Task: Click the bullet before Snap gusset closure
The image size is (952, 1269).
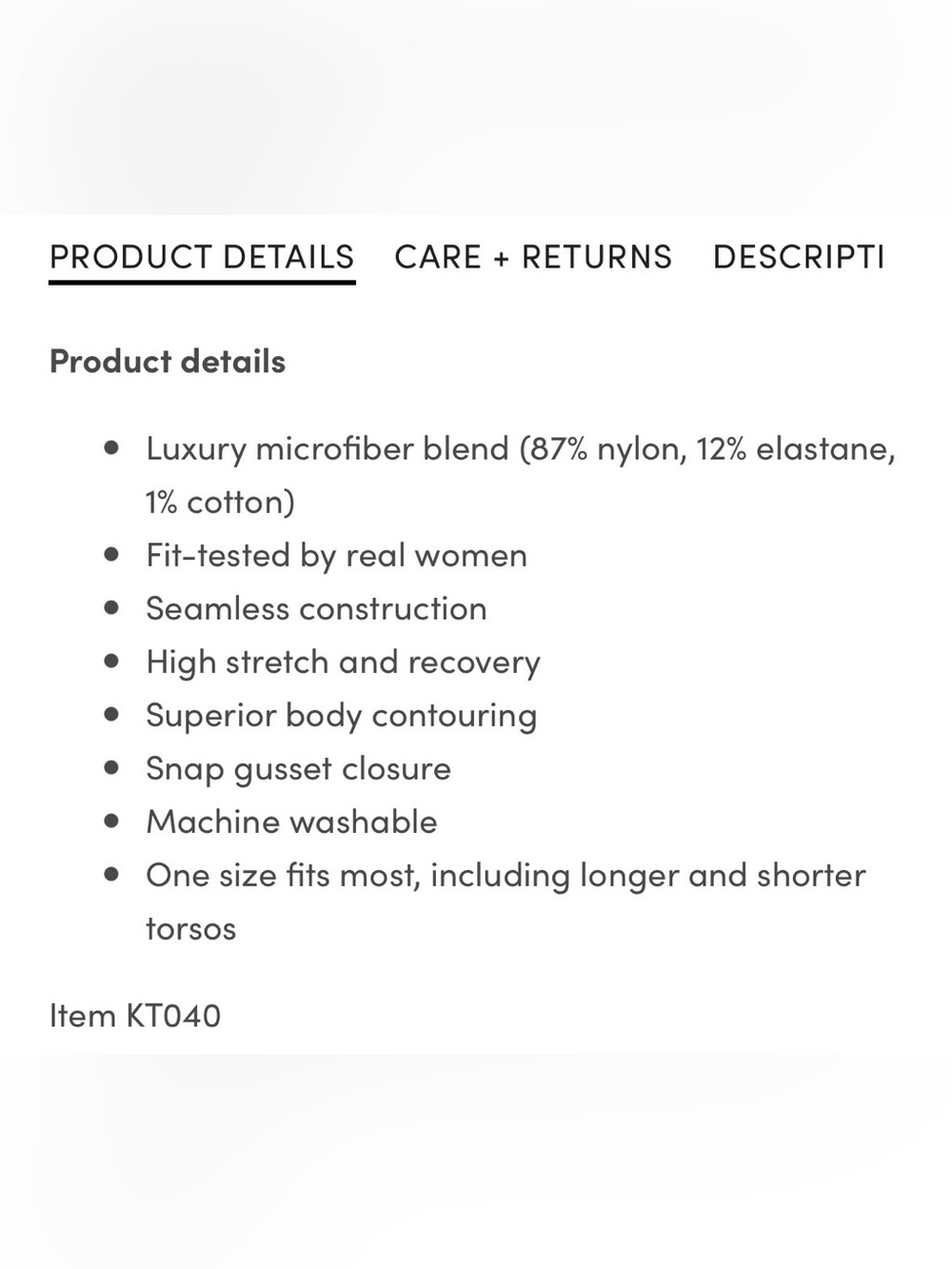Action: pyautogui.click(x=112, y=767)
